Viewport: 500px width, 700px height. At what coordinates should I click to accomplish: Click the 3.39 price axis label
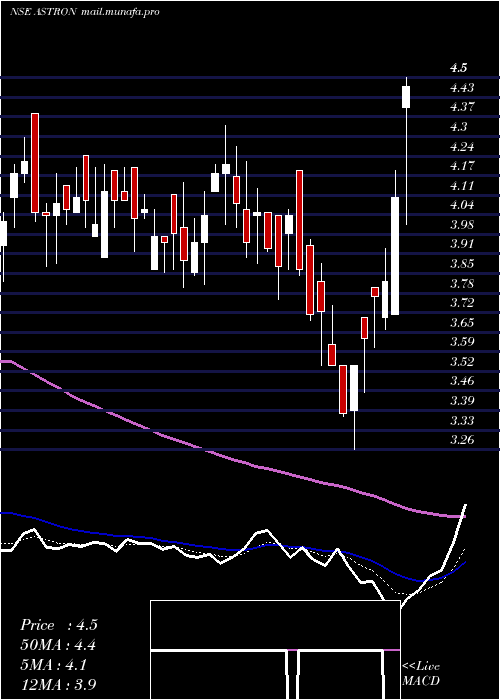[x=462, y=400]
